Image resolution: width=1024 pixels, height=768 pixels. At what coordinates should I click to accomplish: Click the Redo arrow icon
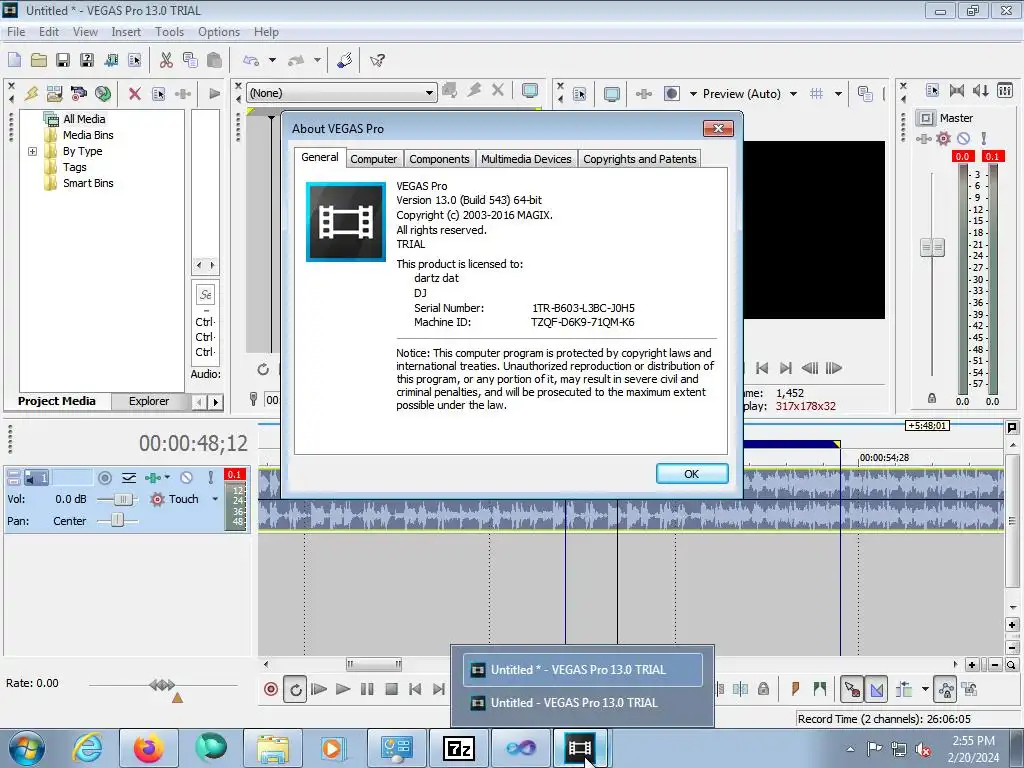[296, 60]
